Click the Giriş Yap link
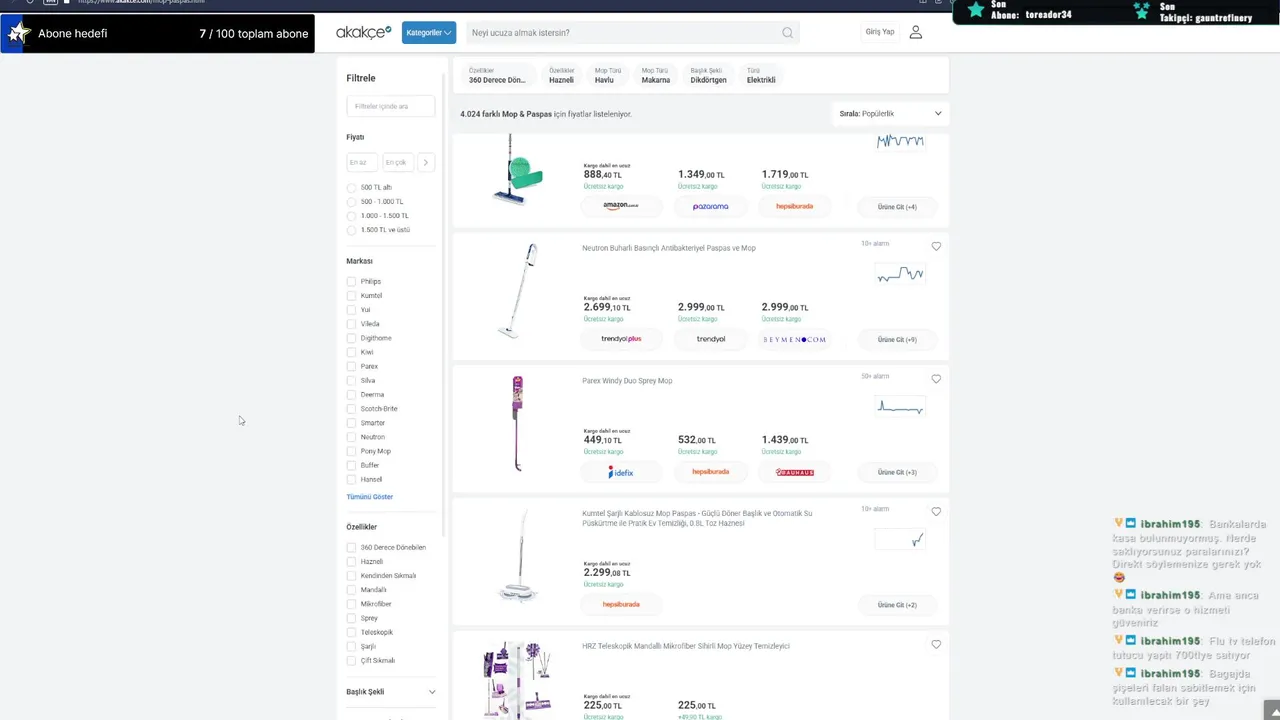This screenshot has width=1280, height=720. coord(880,32)
